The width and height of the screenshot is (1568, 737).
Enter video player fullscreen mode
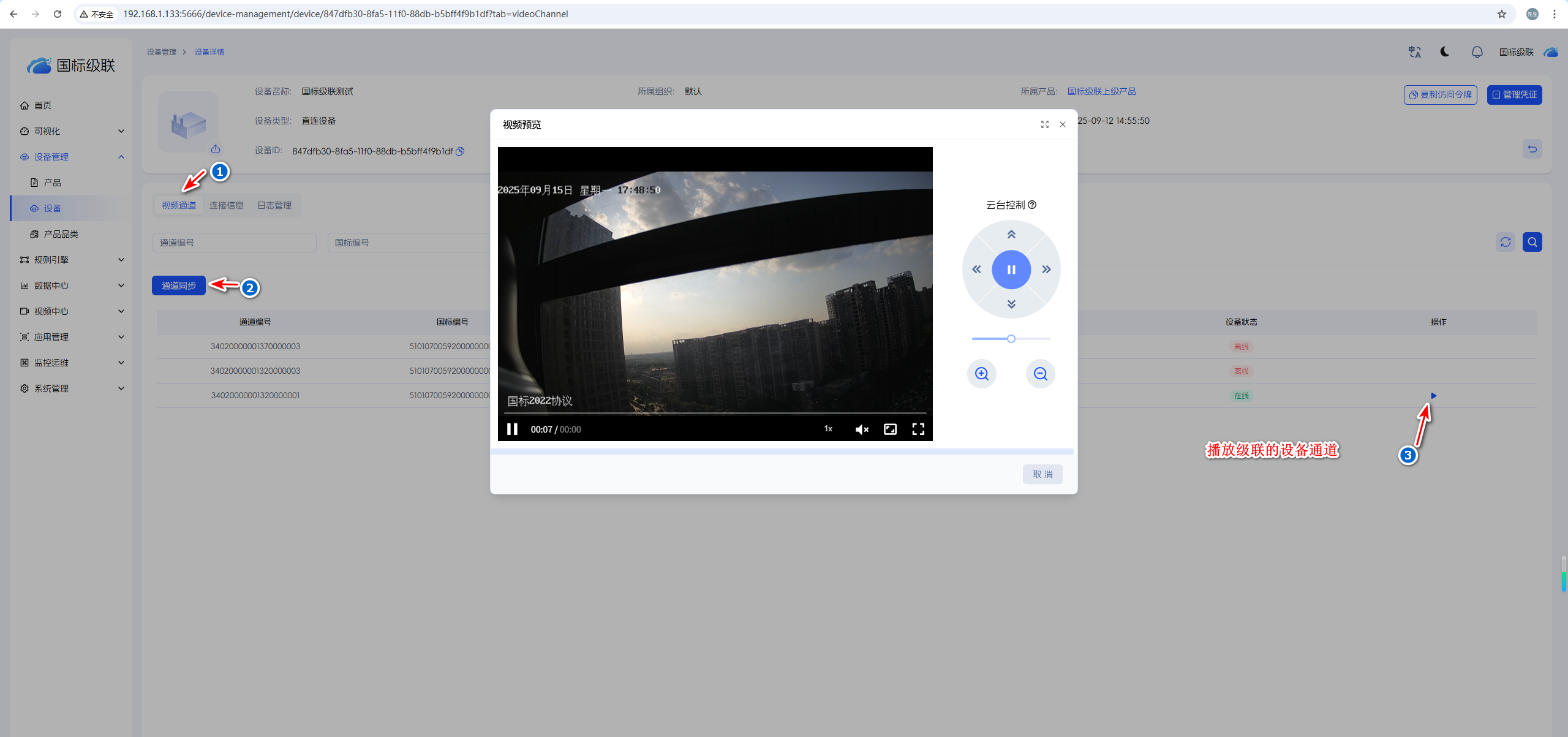click(x=918, y=429)
